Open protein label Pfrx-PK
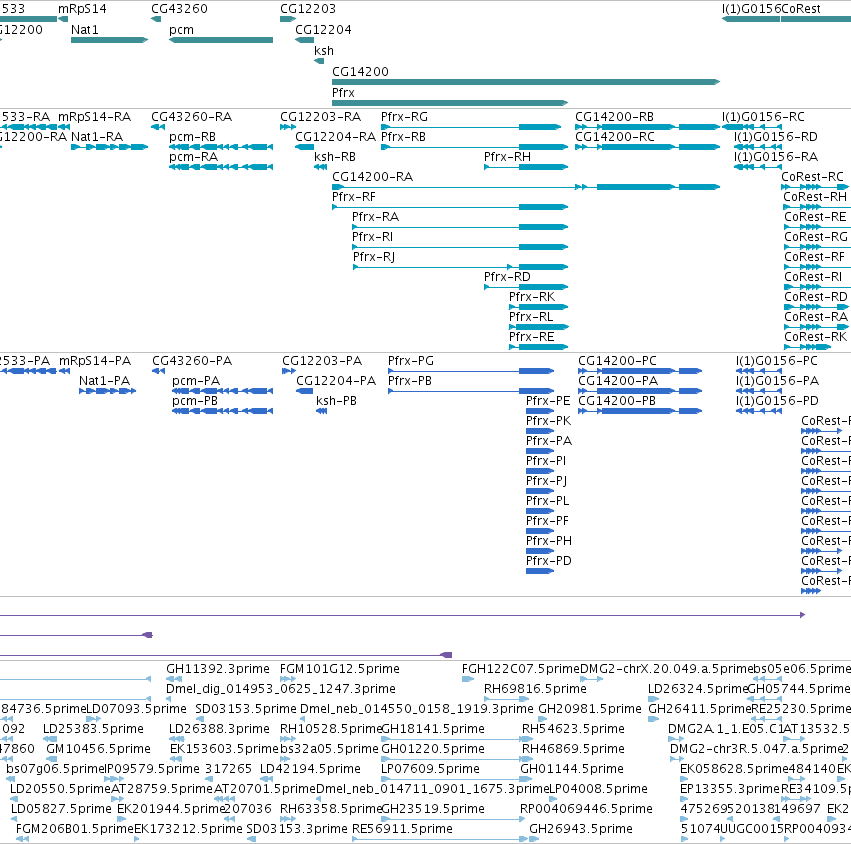Screen dimensions: 851x844 click(549, 421)
